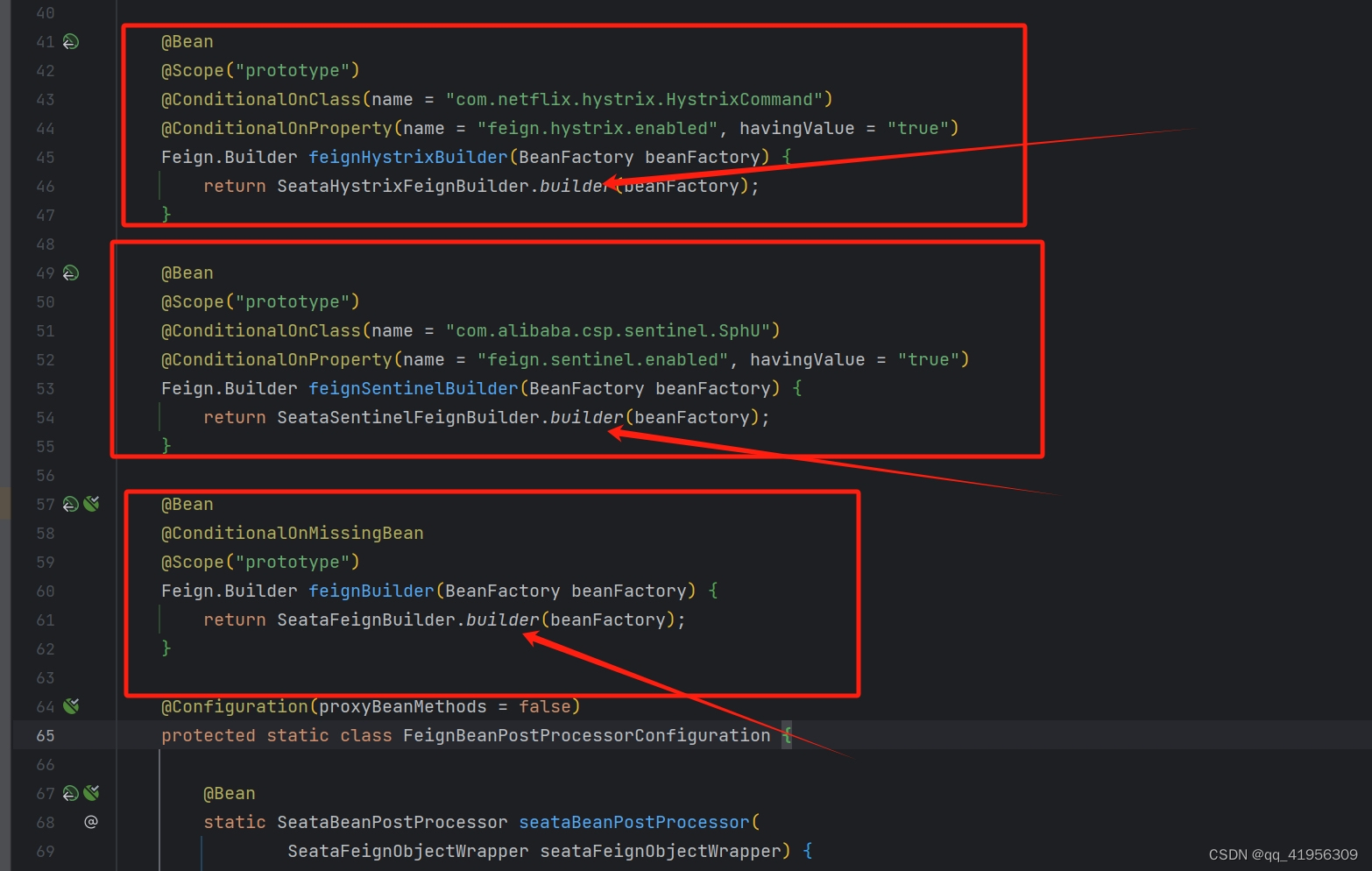Click the feignHystrixBuilder method name
Image resolution: width=1372 pixels, height=871 pixels.
click(x=408, y=157)
